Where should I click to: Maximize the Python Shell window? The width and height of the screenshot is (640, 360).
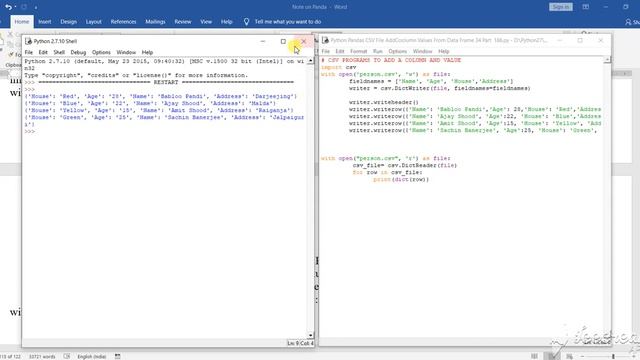click(283, 41)
